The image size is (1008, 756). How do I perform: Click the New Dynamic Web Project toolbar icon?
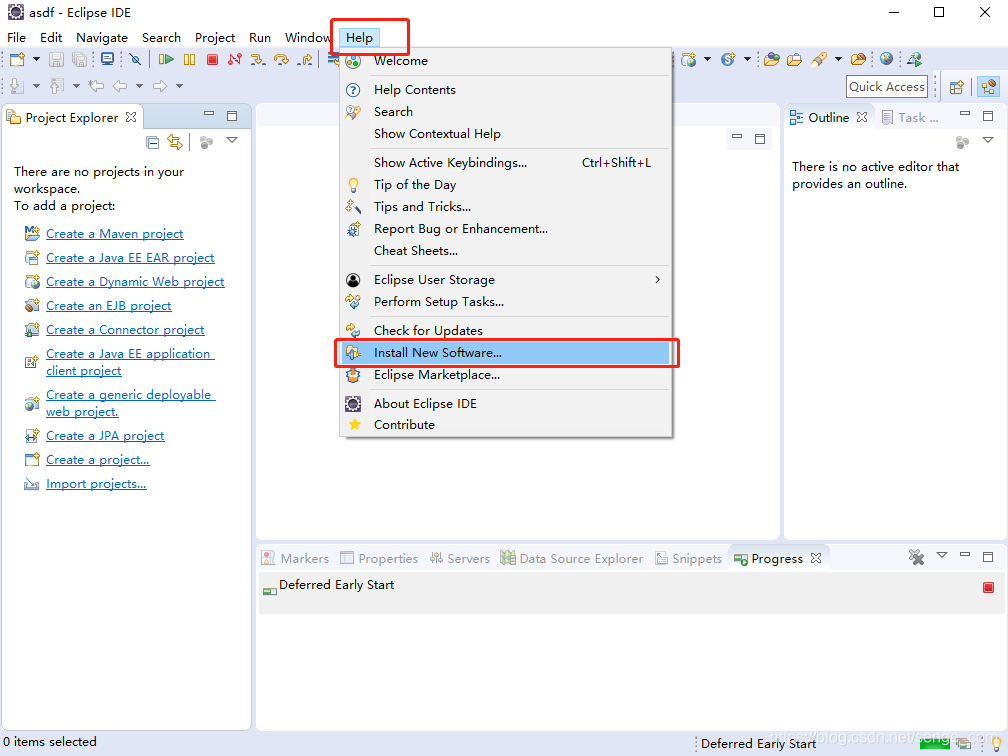coord(688,60)
